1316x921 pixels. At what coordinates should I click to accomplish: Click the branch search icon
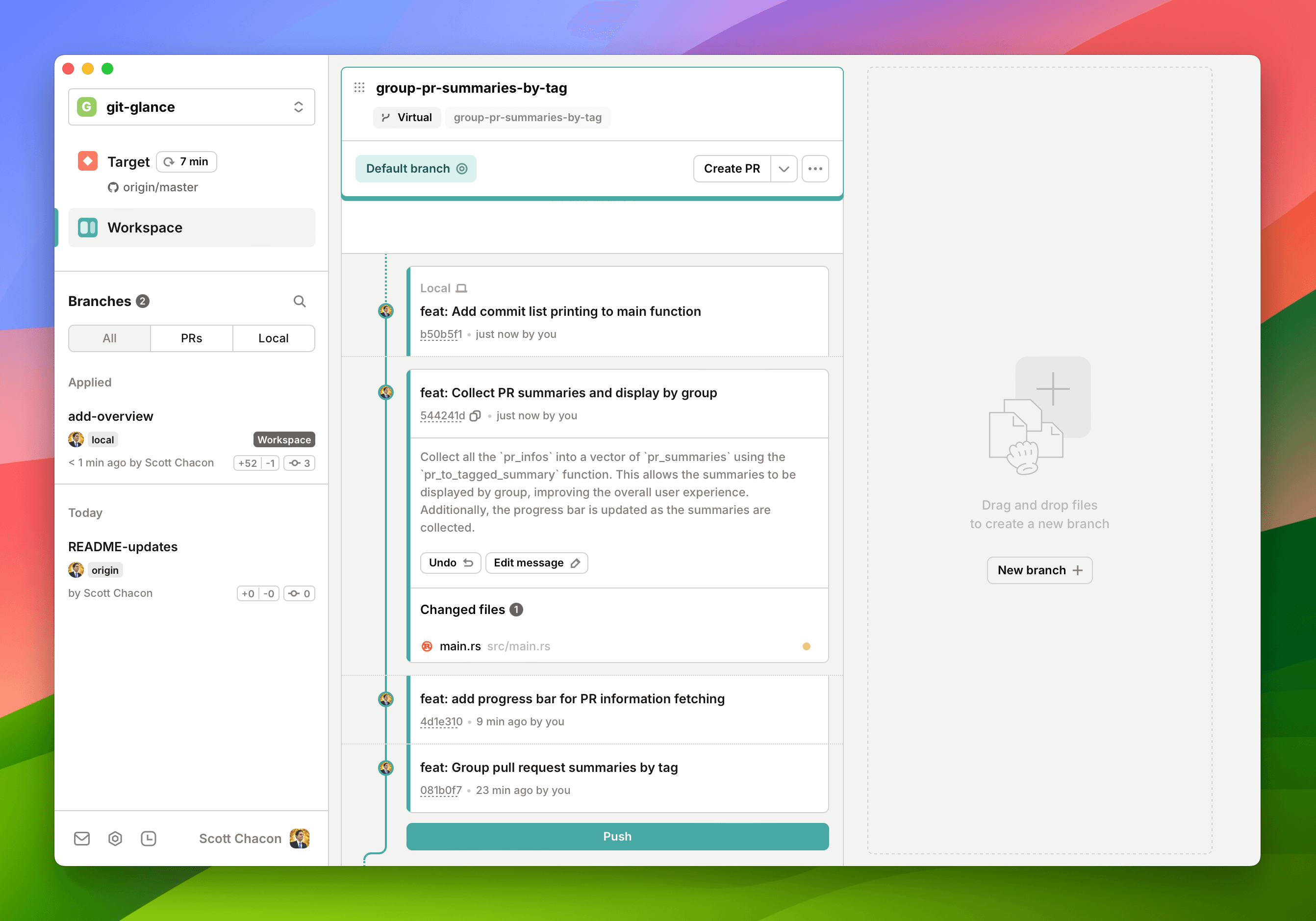300,301
